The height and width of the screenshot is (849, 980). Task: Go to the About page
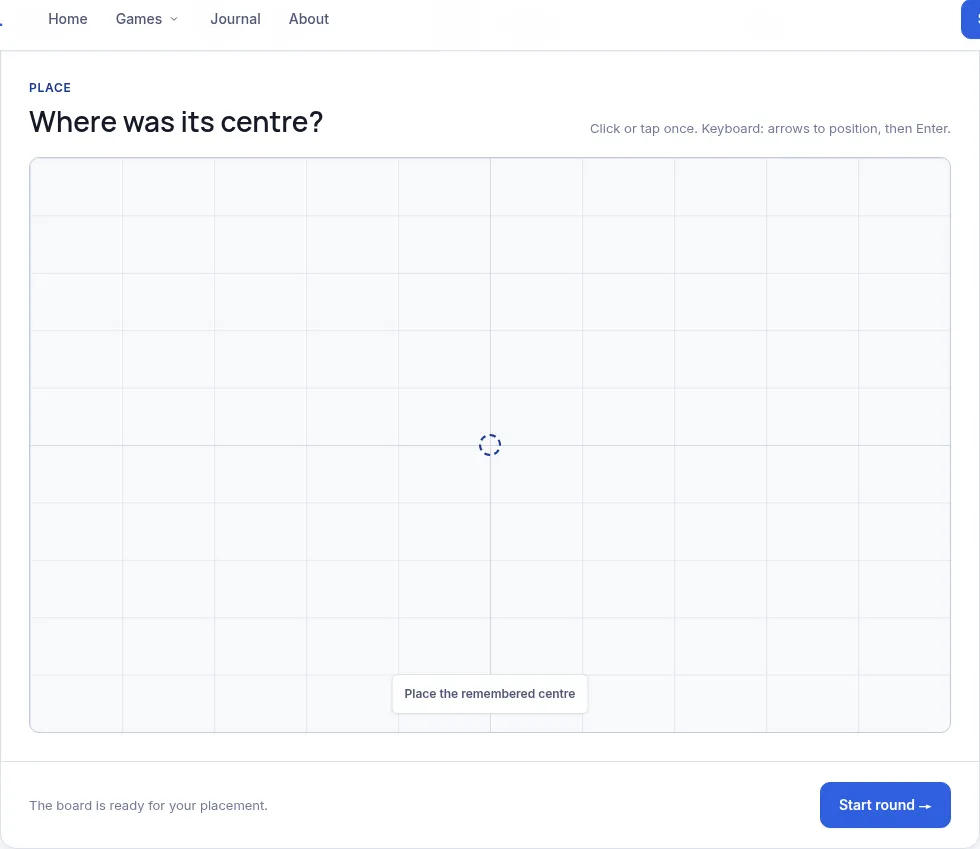(309, 19)
